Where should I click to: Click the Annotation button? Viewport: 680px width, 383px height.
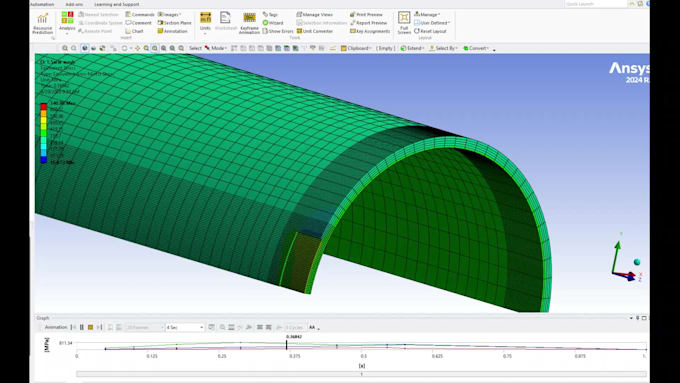click(173, 31)
